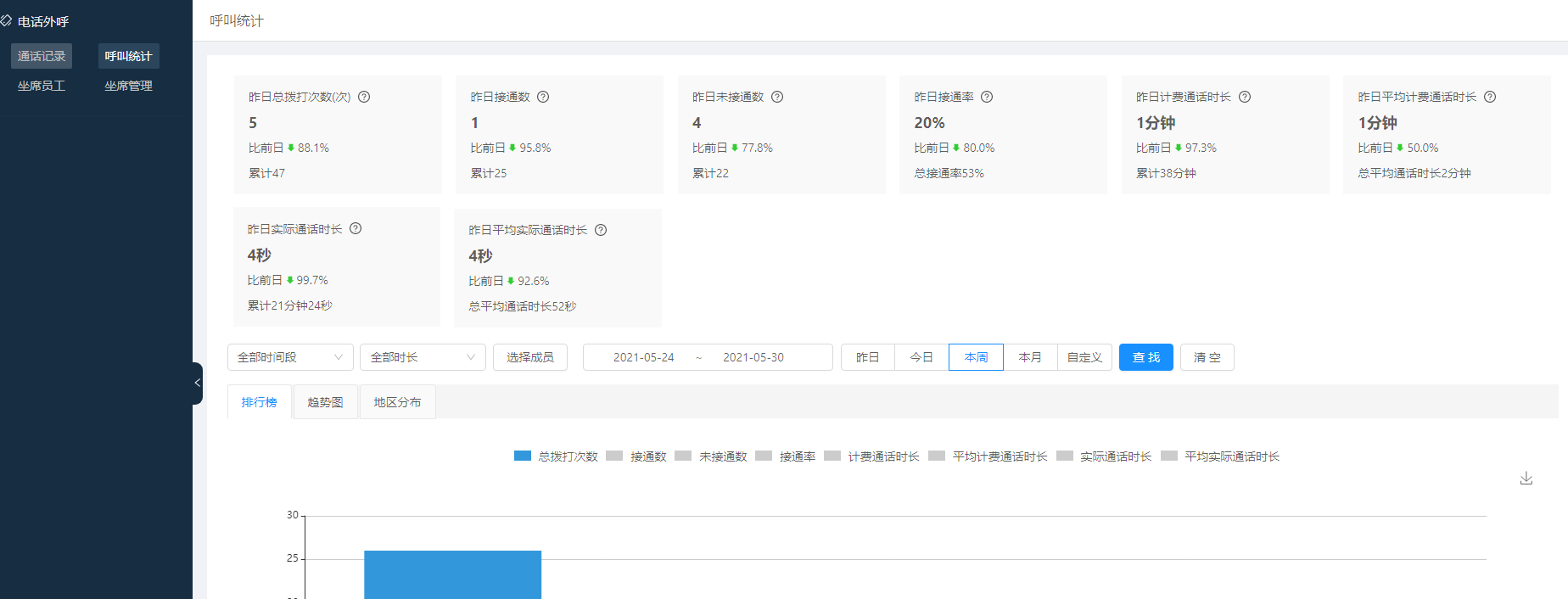Toggle the 未接通数 legend series
This screenshot has width=1568, height=599.
tap(711, 456)
